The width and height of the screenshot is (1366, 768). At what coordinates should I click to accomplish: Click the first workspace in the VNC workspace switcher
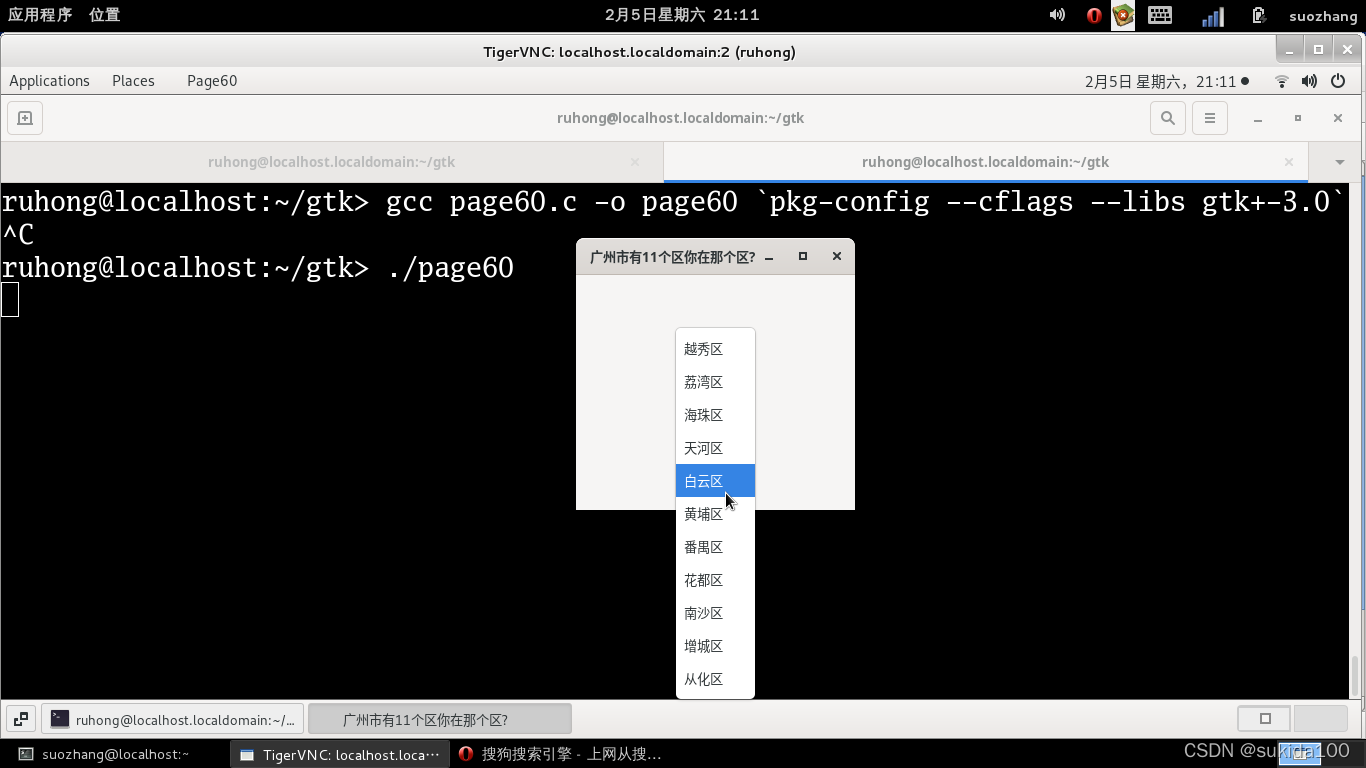click(1264, 718)
